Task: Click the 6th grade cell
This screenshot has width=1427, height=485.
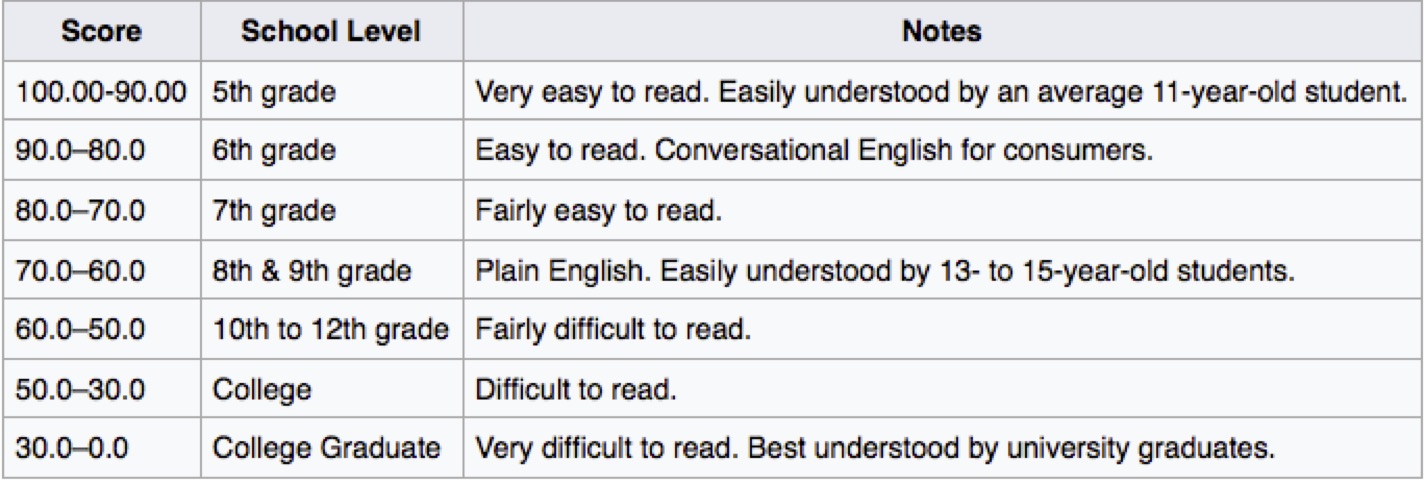Action: tap(272, 151)
